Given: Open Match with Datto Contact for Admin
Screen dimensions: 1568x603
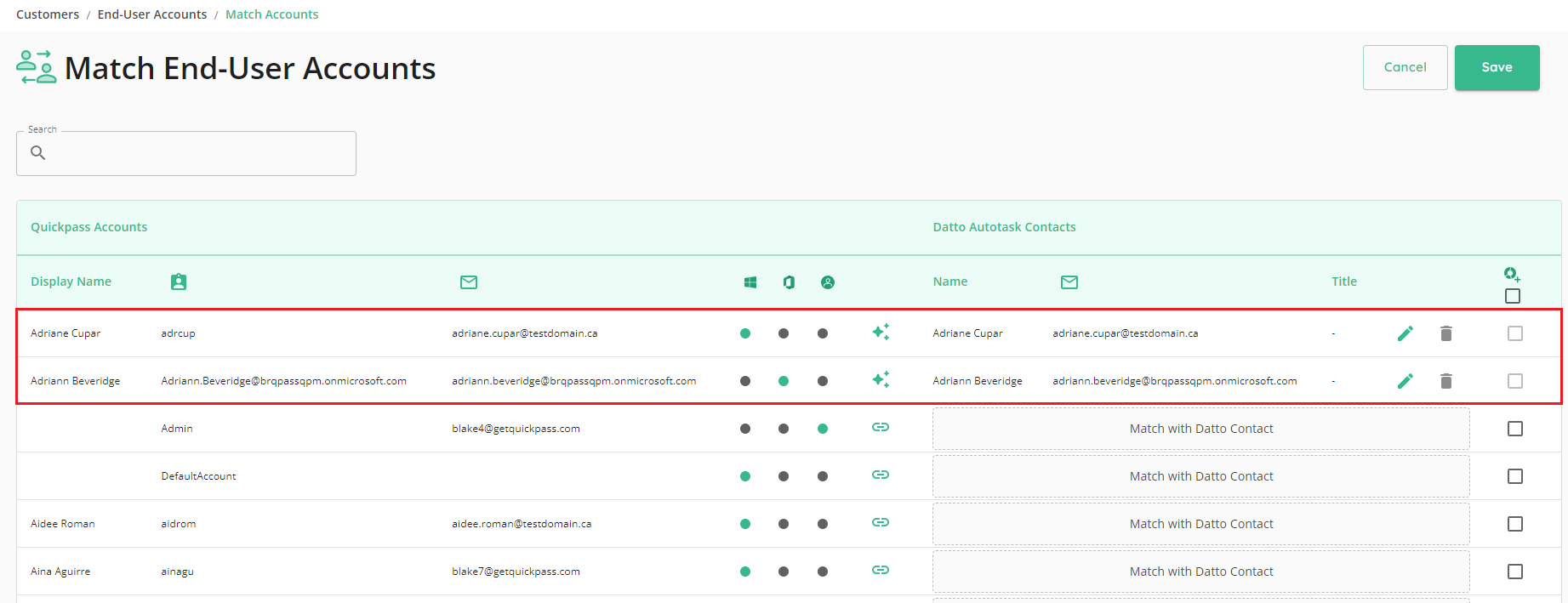Looking at the screenshot, I should tap(1201, 429).
